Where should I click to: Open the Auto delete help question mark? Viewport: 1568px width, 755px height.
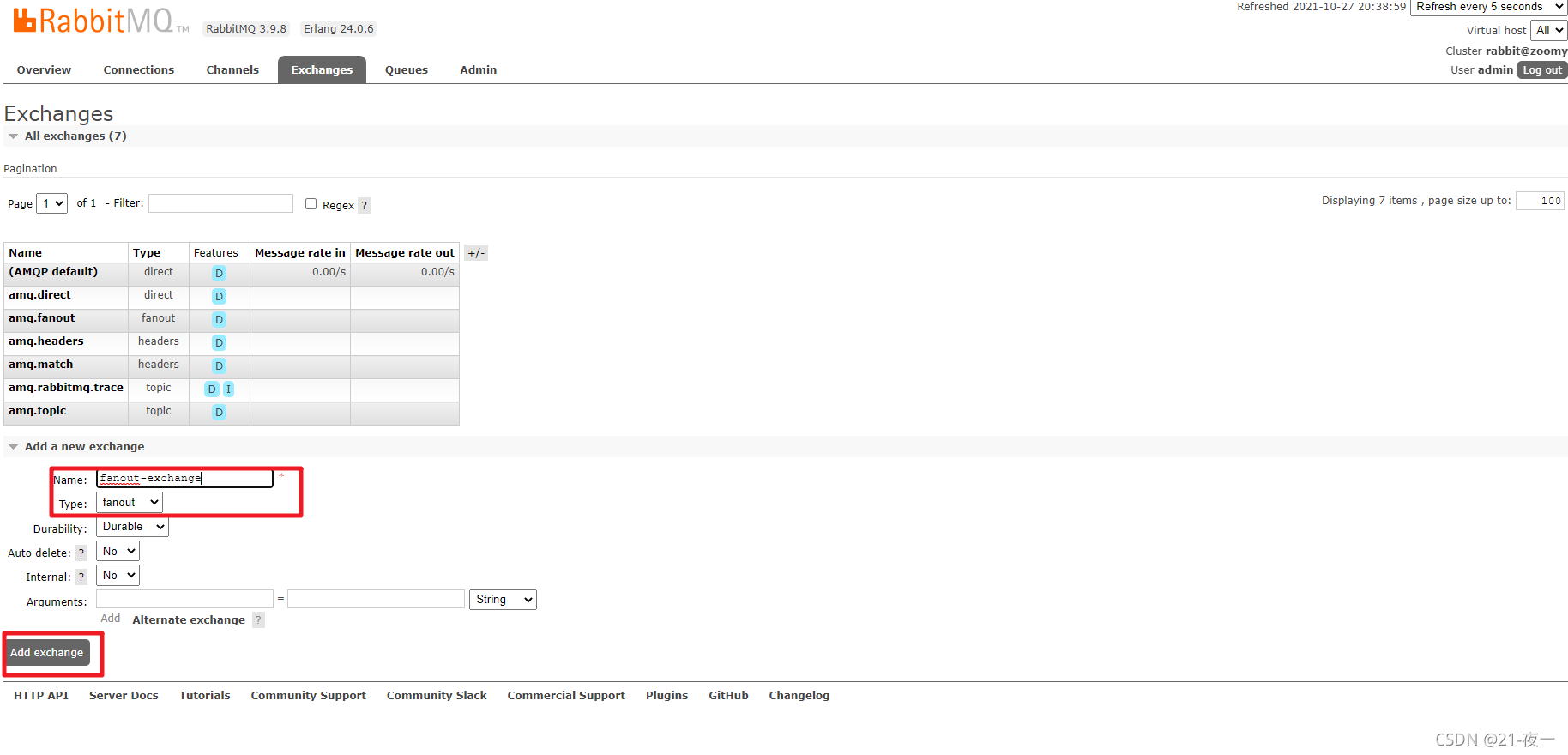pyautogui.click(x=81, y=553)
